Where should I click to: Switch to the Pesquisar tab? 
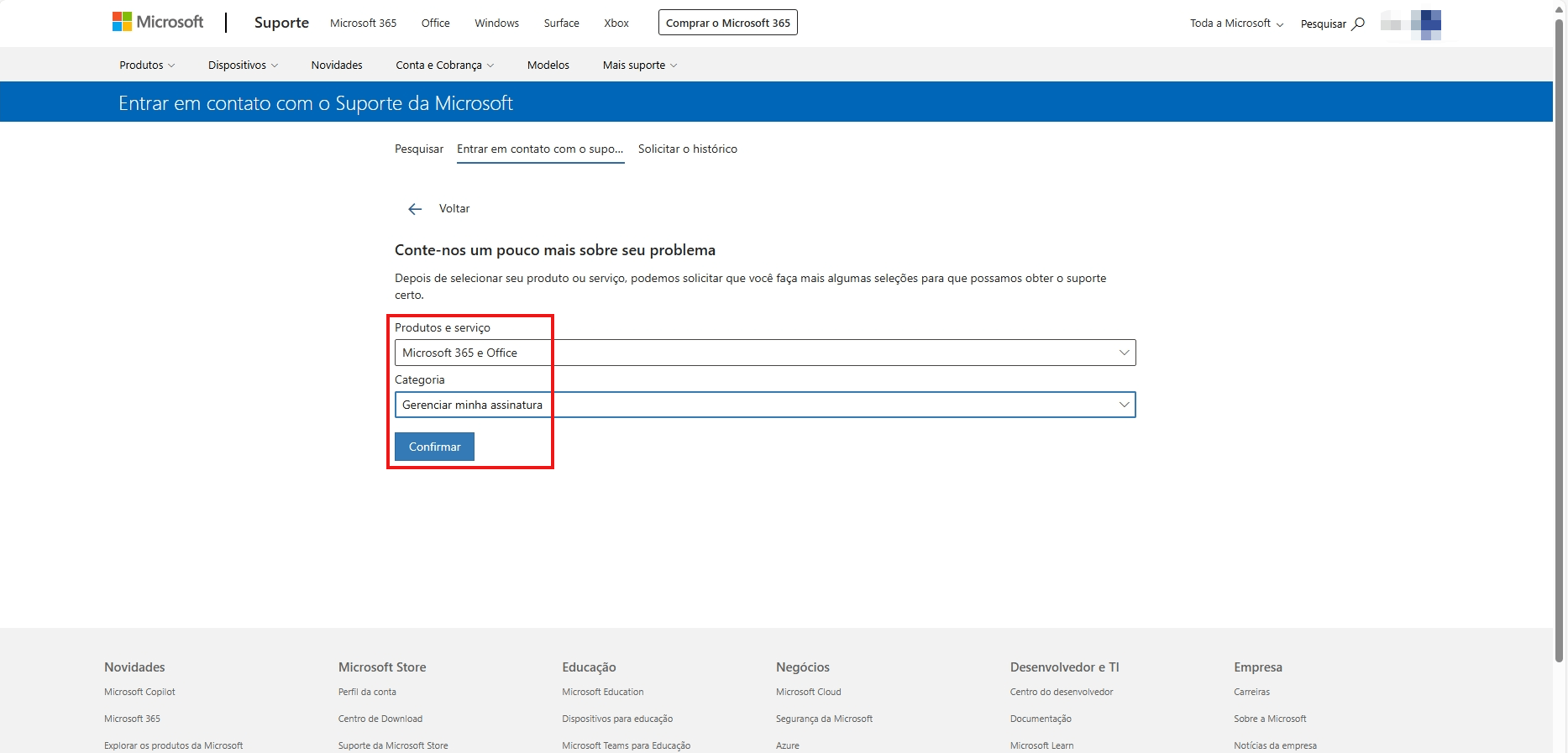[419, 149]
